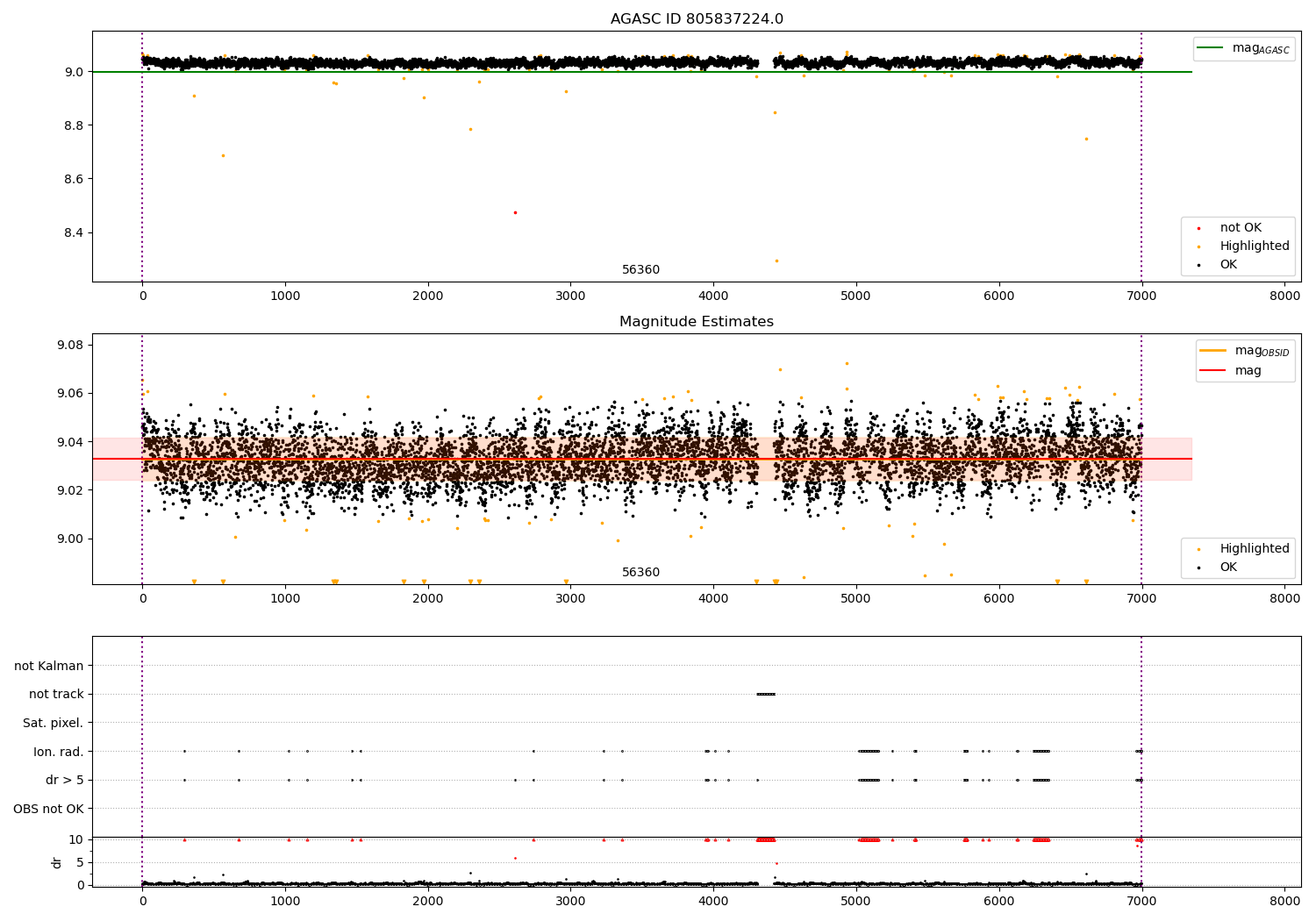
Task: Select 'OK' legend entry in Magnitude Estimates plot
Action: [x=1228, y=568]
